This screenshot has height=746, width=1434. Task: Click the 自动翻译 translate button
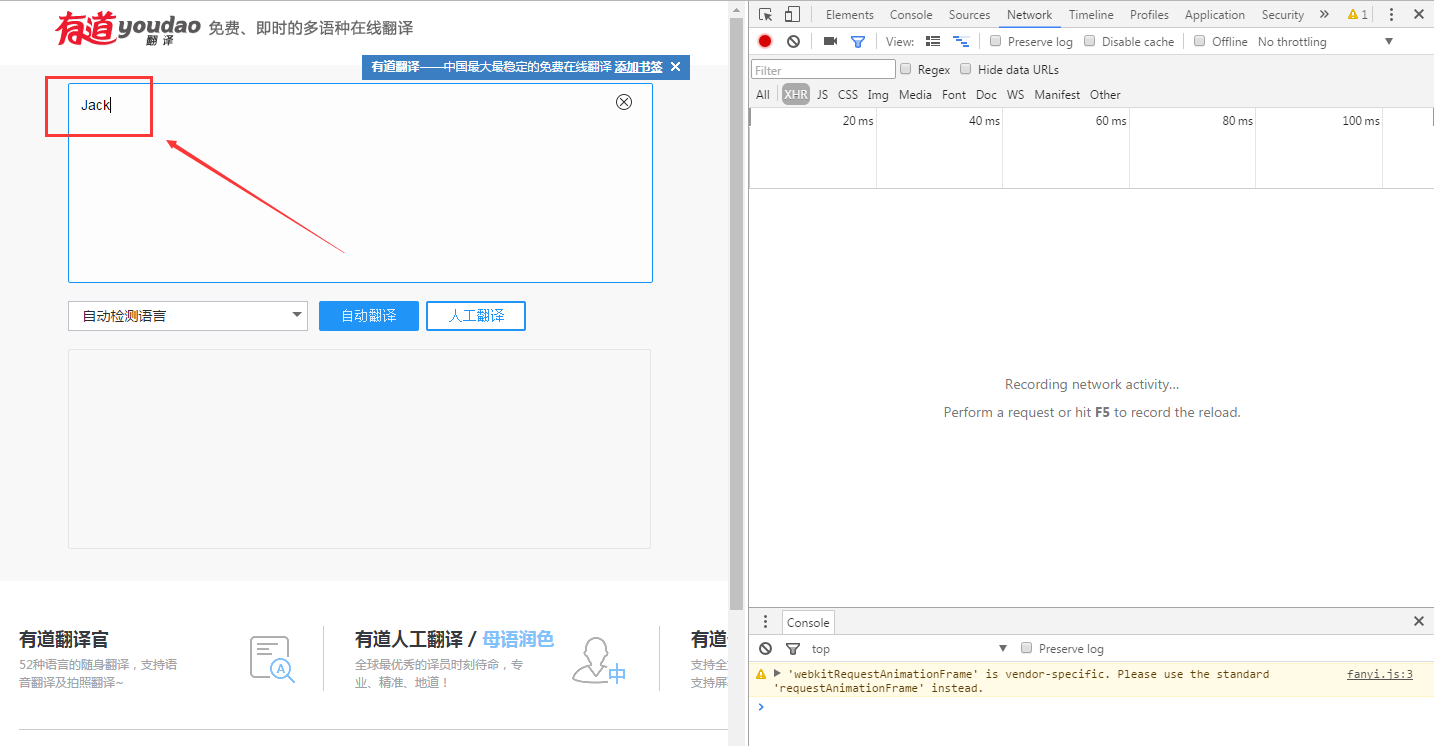[369, 315]
